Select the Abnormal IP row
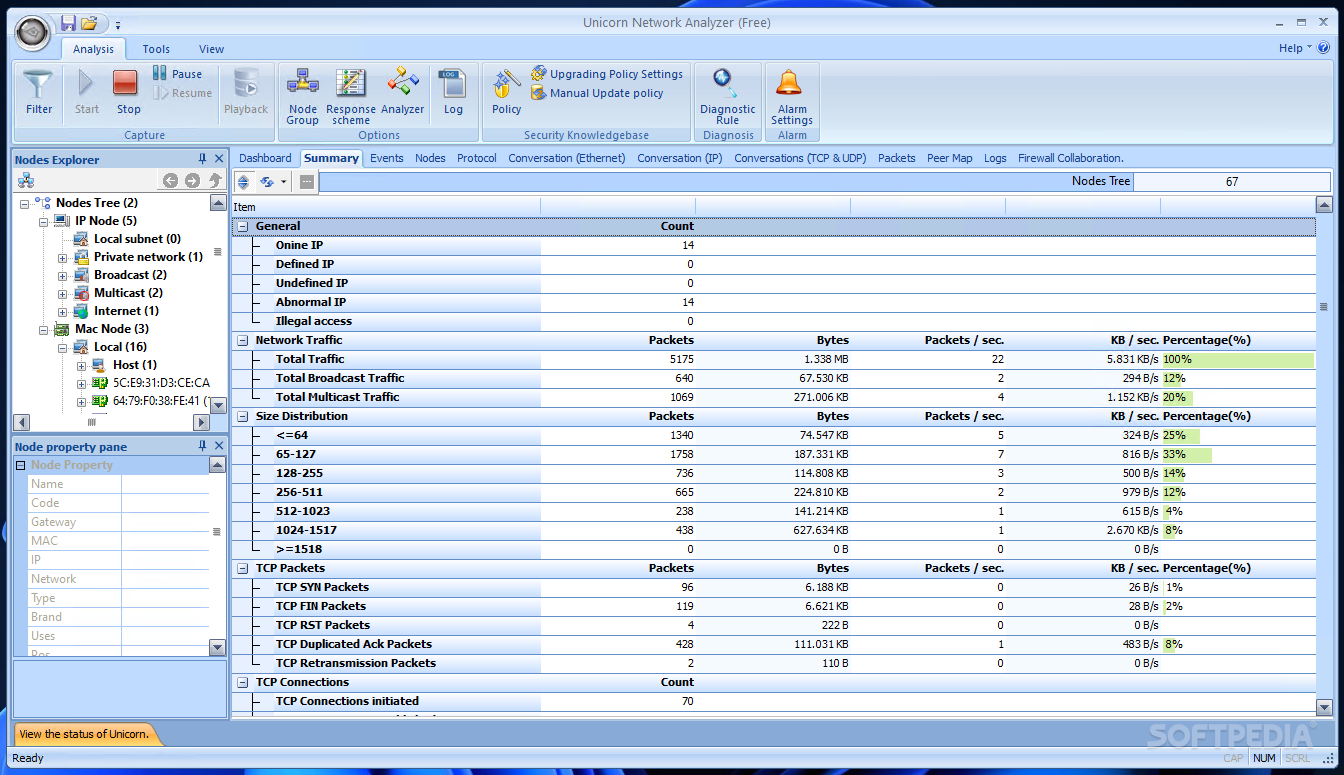 click(774, 302)
